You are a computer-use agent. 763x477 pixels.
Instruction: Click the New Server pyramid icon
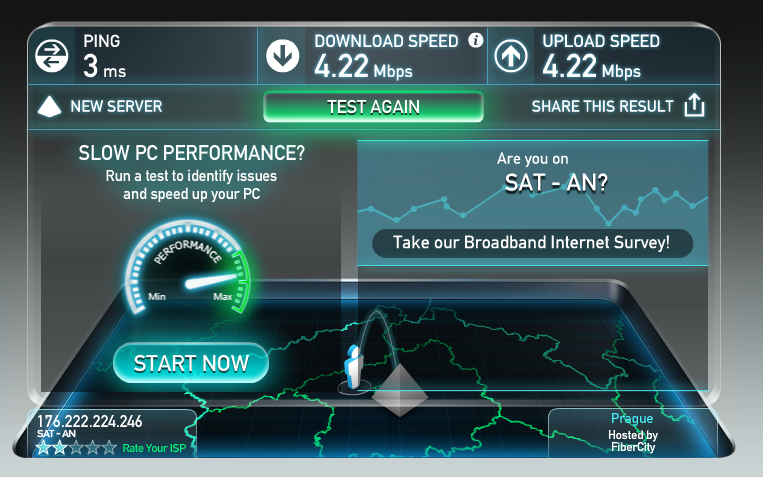49,107
